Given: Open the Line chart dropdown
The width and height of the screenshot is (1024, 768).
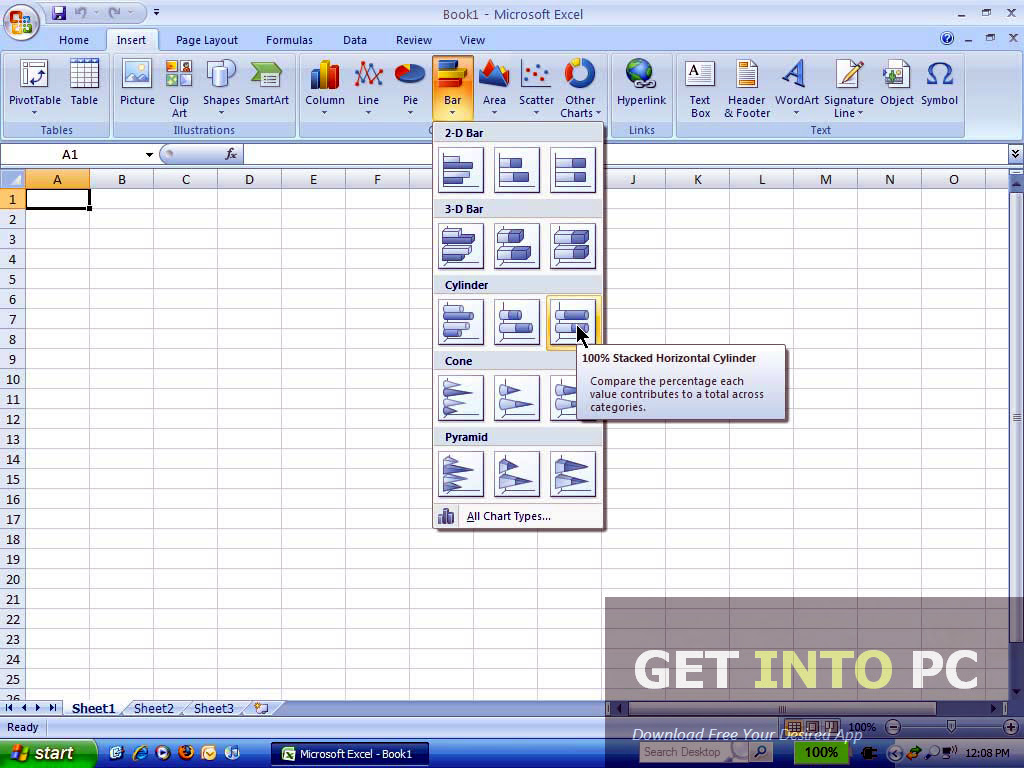Looking at the screenshot, I should [368, 88].
